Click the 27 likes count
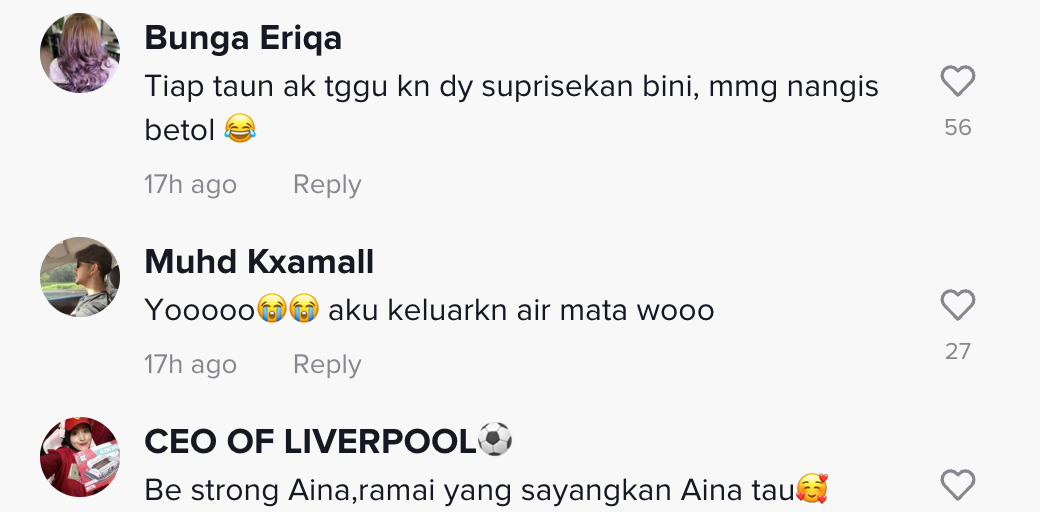The image size is (1040, 512). [x=958, y=352]
